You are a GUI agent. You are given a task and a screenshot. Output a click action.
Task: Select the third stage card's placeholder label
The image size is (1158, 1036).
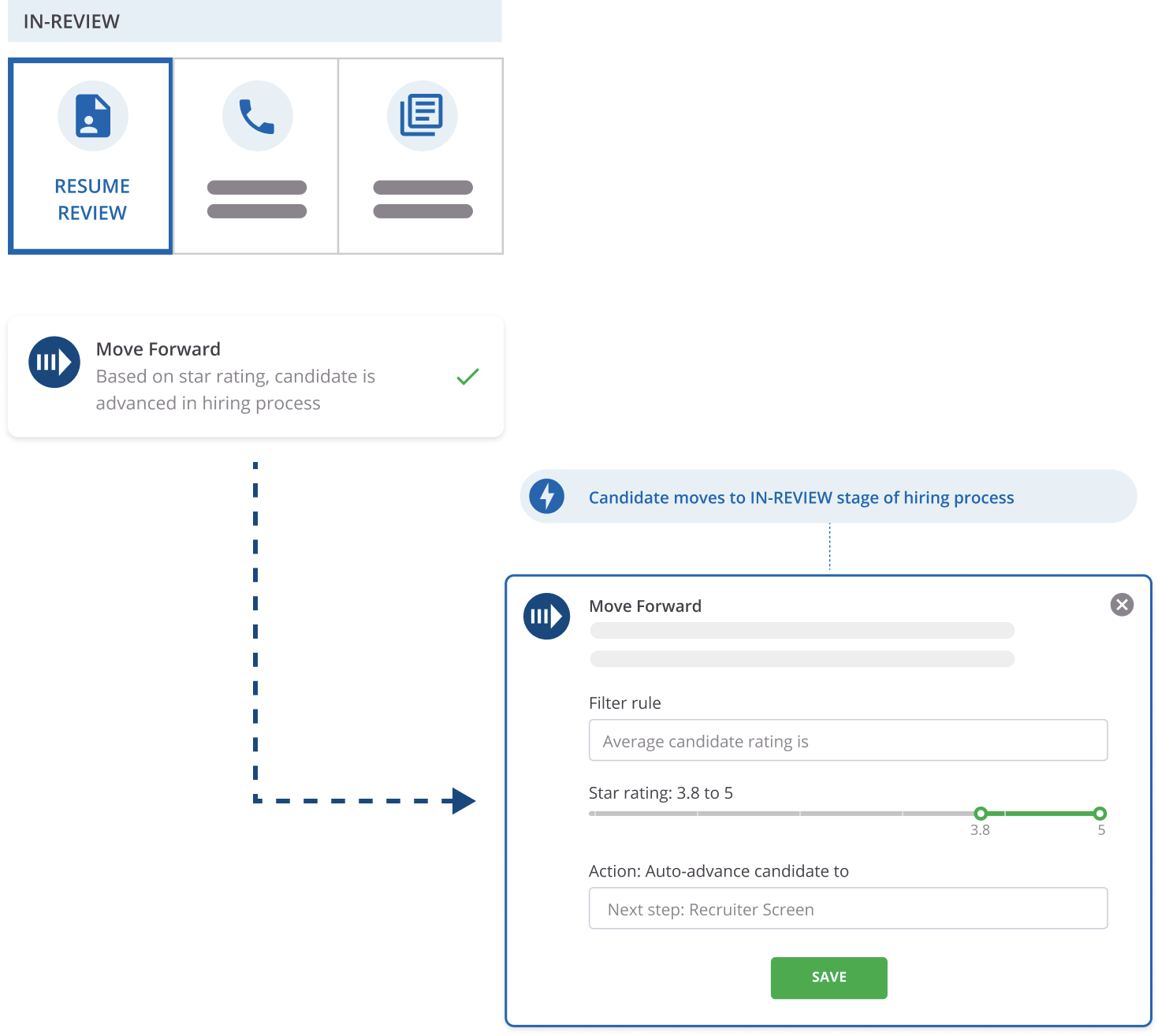[x=423, y=199]
